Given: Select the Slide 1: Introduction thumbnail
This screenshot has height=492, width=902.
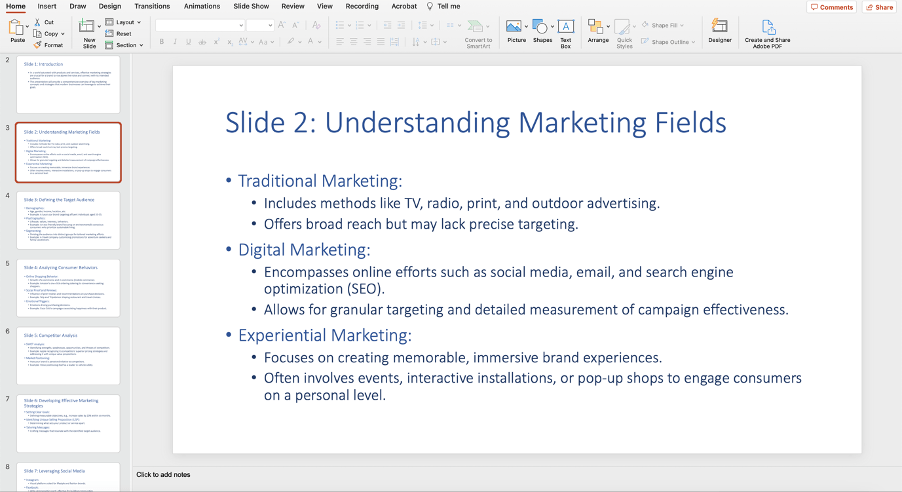Looking at the screenshot, I should click(68, 85).
